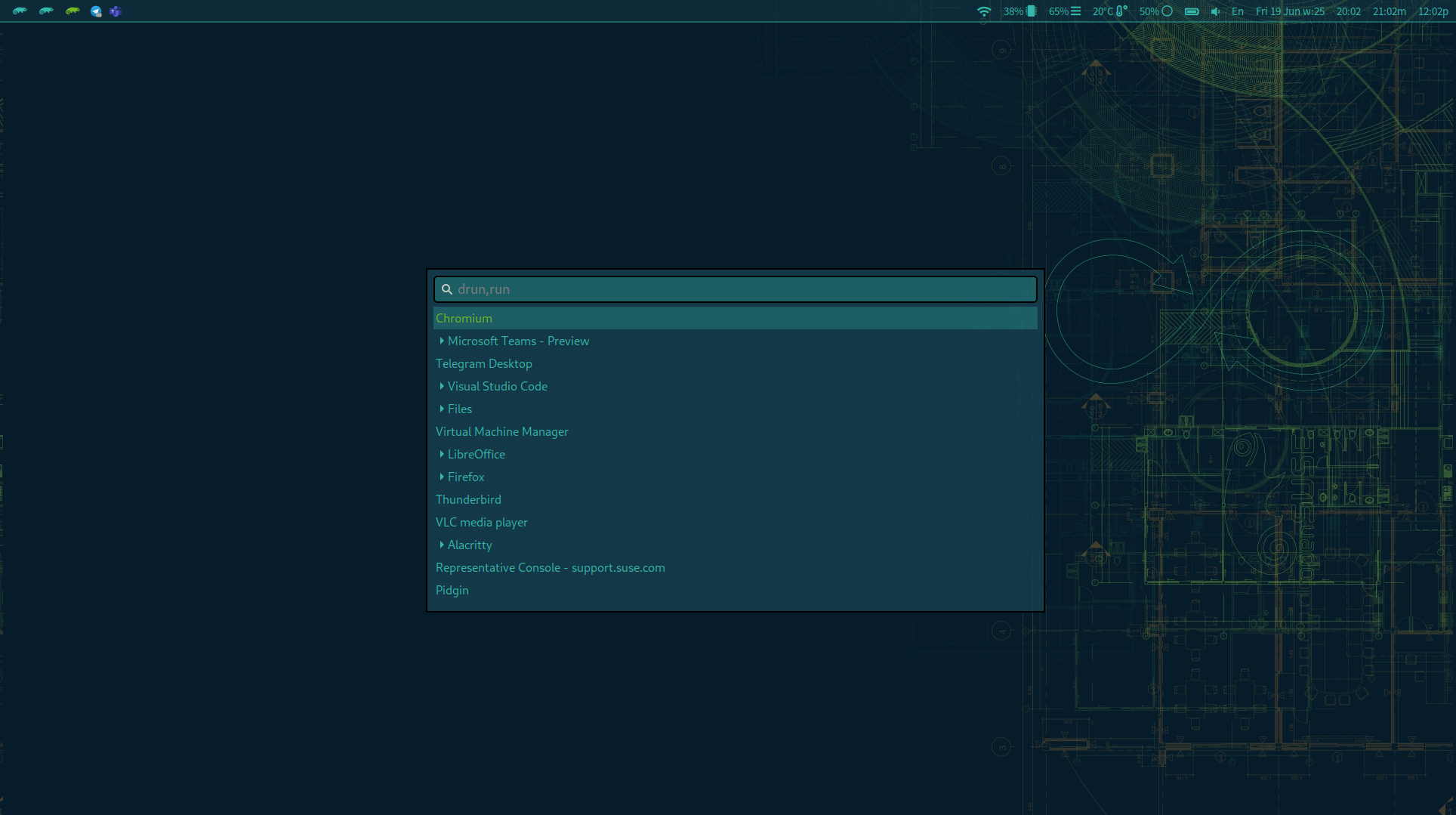Click the En keyboard layout indicator
This screenshot has height=815, width=1456.
[1237, 11]
